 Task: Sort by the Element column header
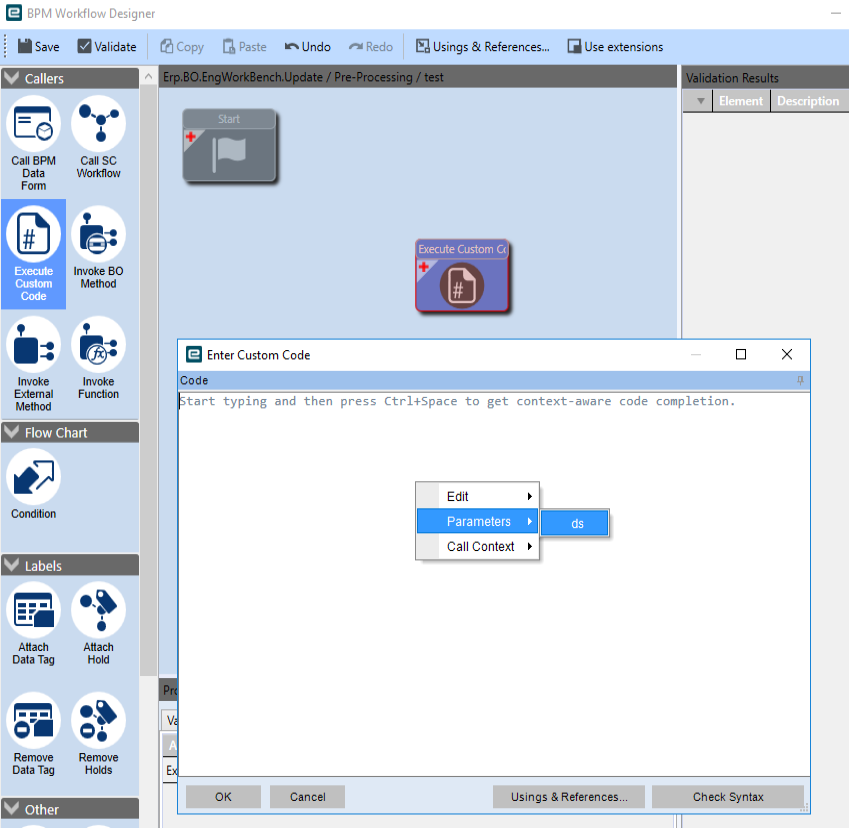pos(741,101)
